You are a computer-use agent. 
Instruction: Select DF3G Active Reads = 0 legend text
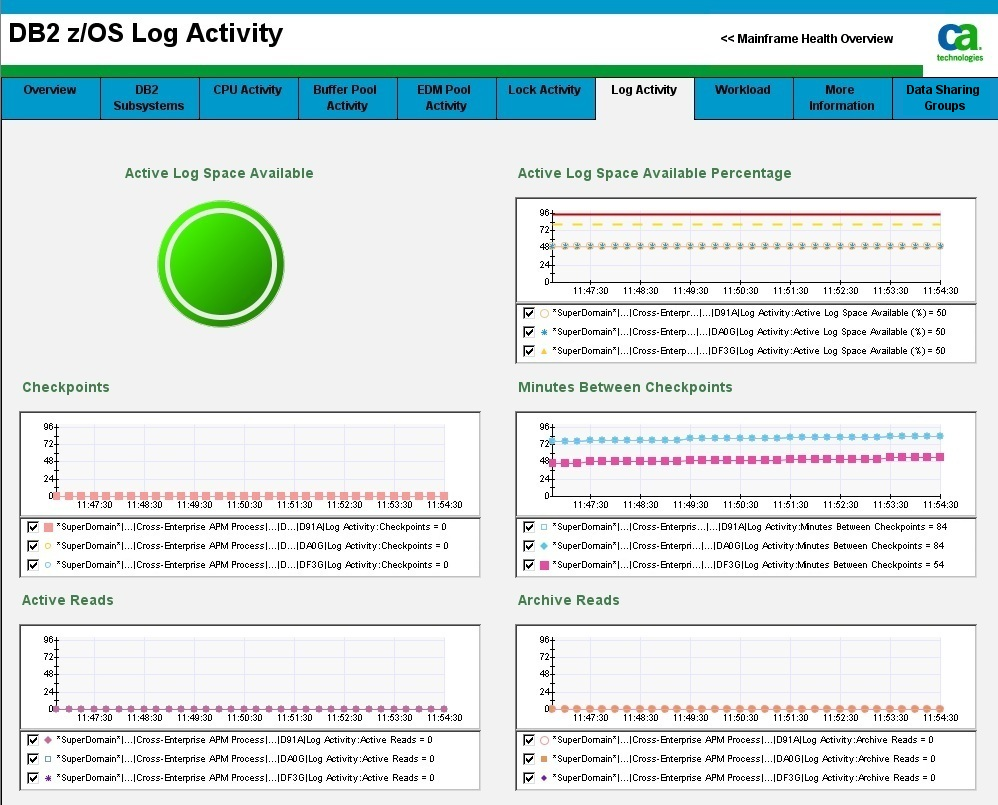point(245,778)
